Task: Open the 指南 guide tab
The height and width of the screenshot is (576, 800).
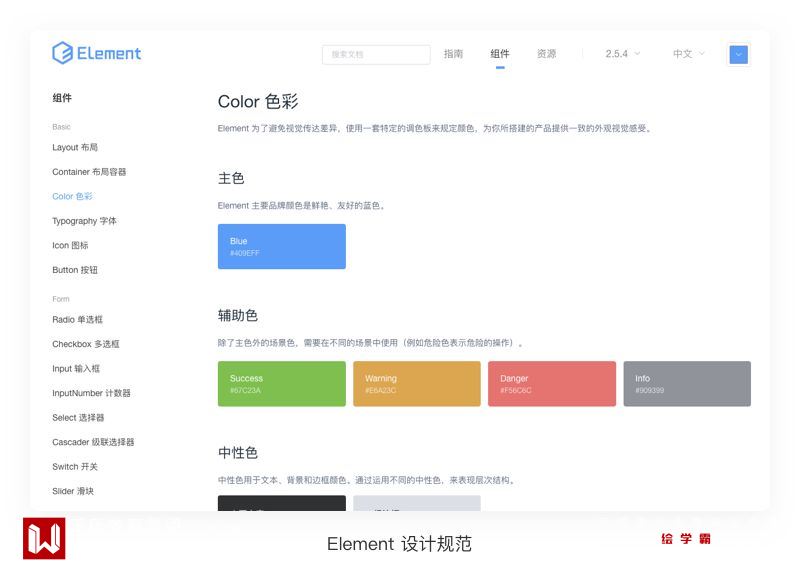Action: tap(453, 54)
